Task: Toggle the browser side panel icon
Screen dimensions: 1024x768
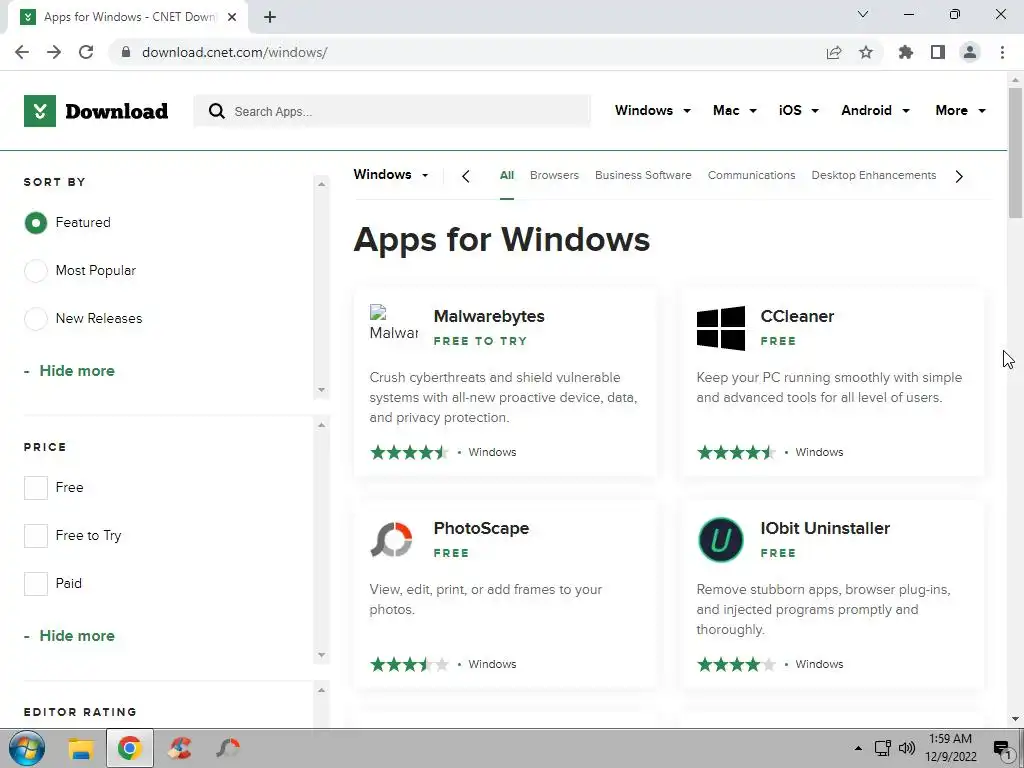Action: tap(938, 52)
